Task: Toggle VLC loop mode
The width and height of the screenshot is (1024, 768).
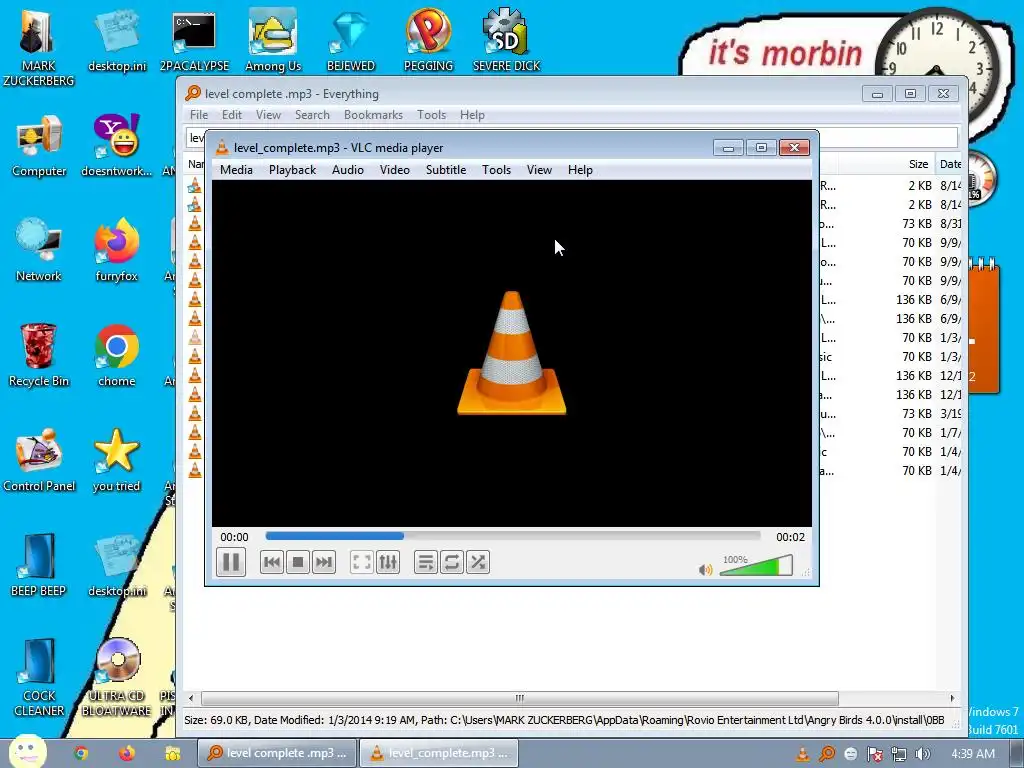Action: coord(451,562)
